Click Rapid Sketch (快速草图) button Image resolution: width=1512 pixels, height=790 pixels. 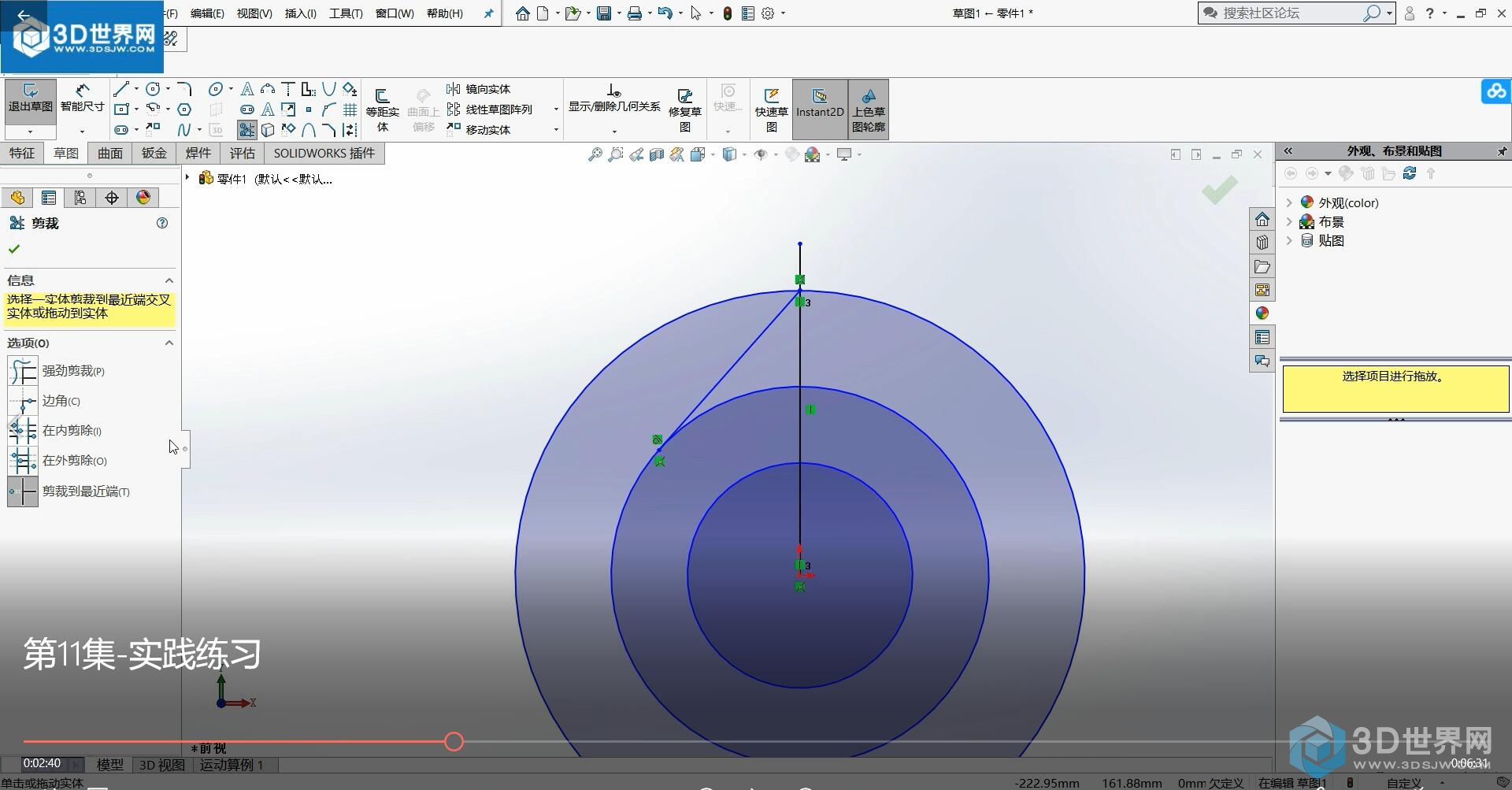(772, 109)
